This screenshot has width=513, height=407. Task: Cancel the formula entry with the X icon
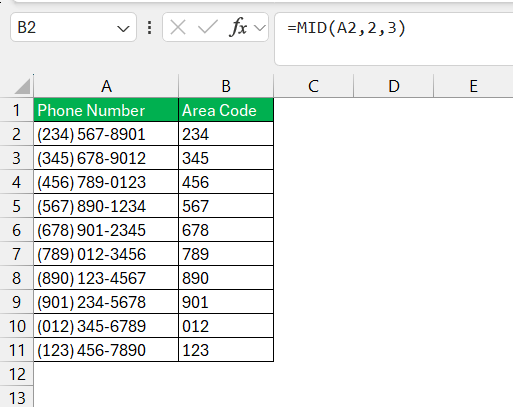(x=178, y=27)
